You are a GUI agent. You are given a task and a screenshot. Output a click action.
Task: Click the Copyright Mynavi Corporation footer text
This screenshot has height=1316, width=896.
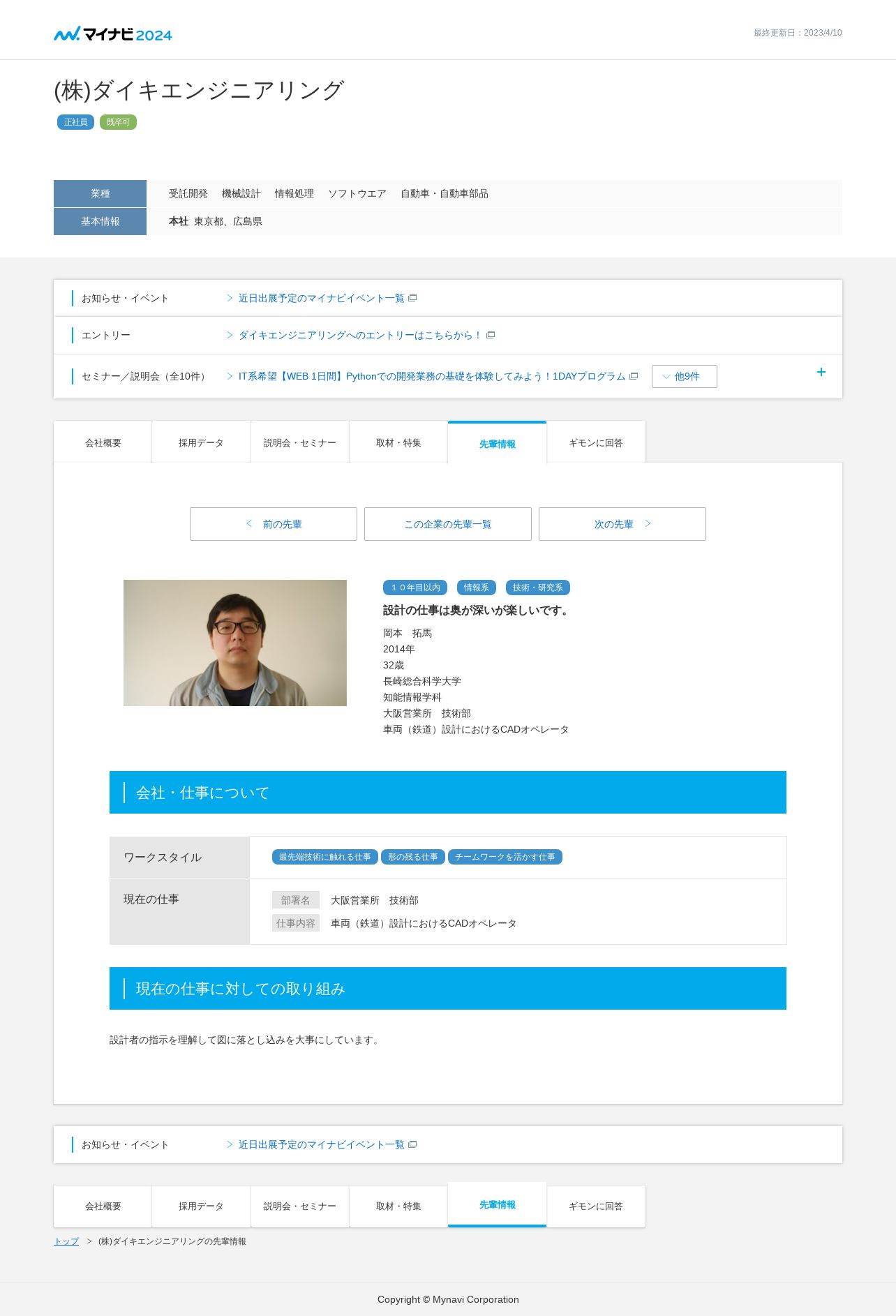(448, 1299)
